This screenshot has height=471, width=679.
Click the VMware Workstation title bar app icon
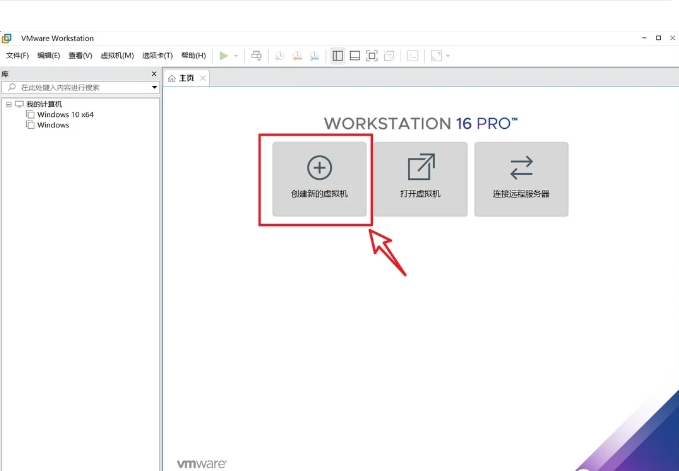(x=6, y=38)
